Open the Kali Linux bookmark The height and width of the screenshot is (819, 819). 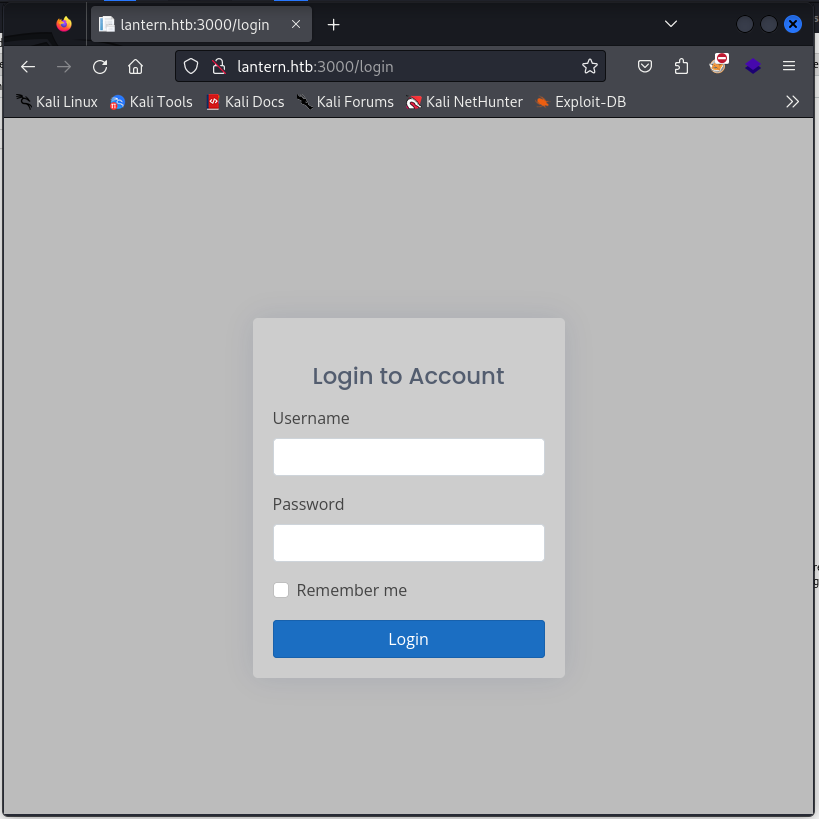(x=56, y=101)
